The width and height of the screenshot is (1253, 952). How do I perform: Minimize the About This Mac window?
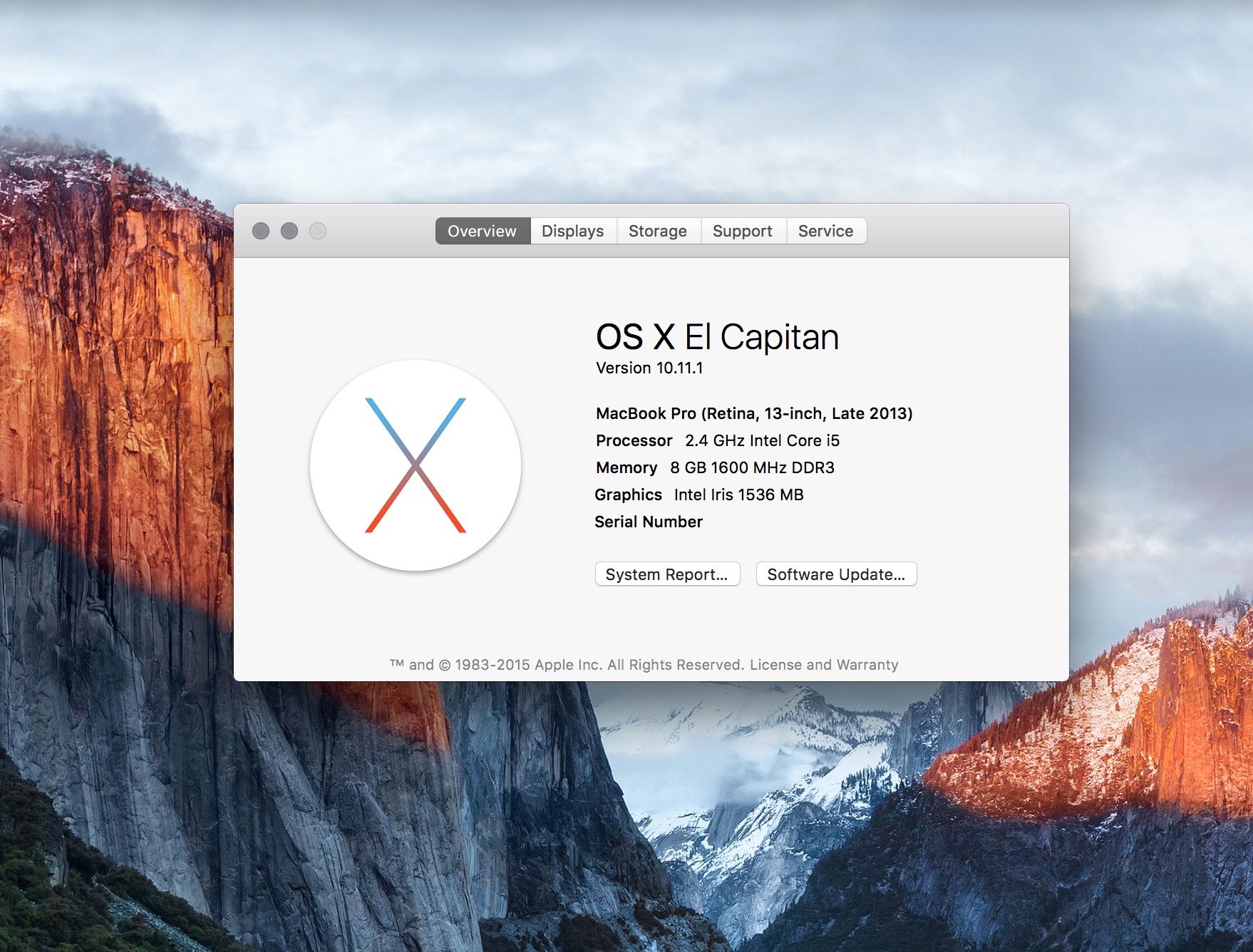pyautogui.click(x=289, y=231)
